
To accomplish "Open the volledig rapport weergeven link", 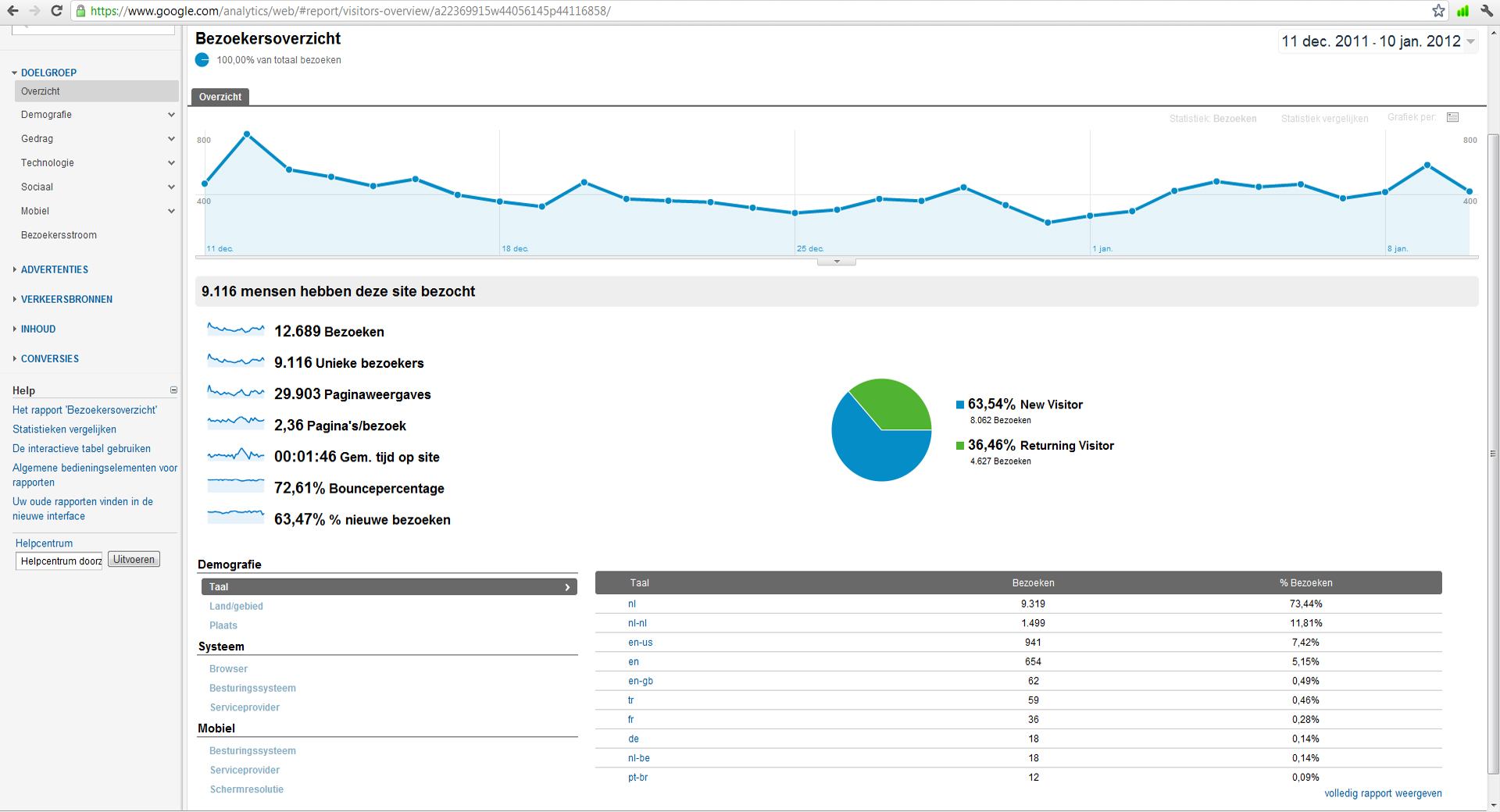I will 1383,793.
